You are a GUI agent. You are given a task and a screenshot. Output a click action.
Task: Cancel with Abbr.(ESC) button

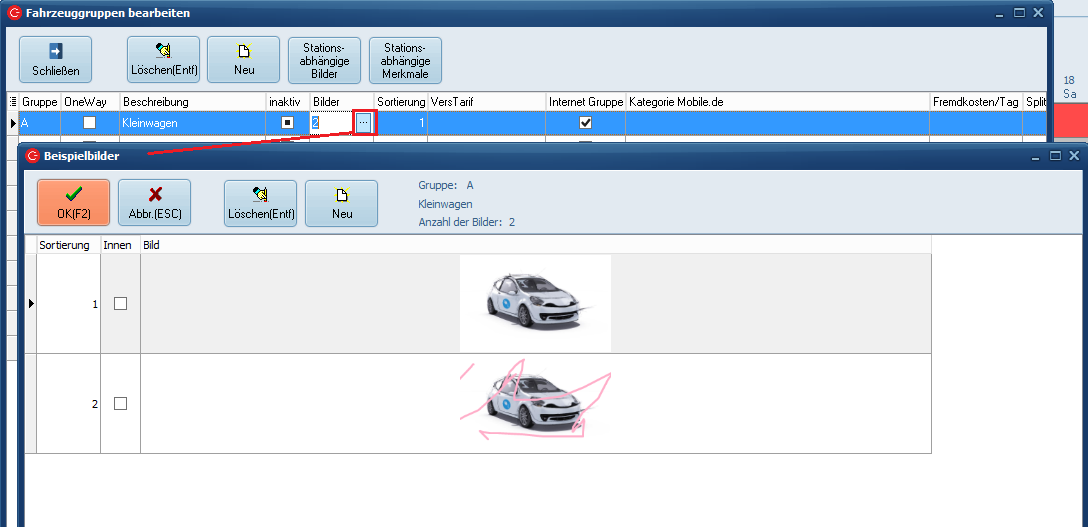154,203
